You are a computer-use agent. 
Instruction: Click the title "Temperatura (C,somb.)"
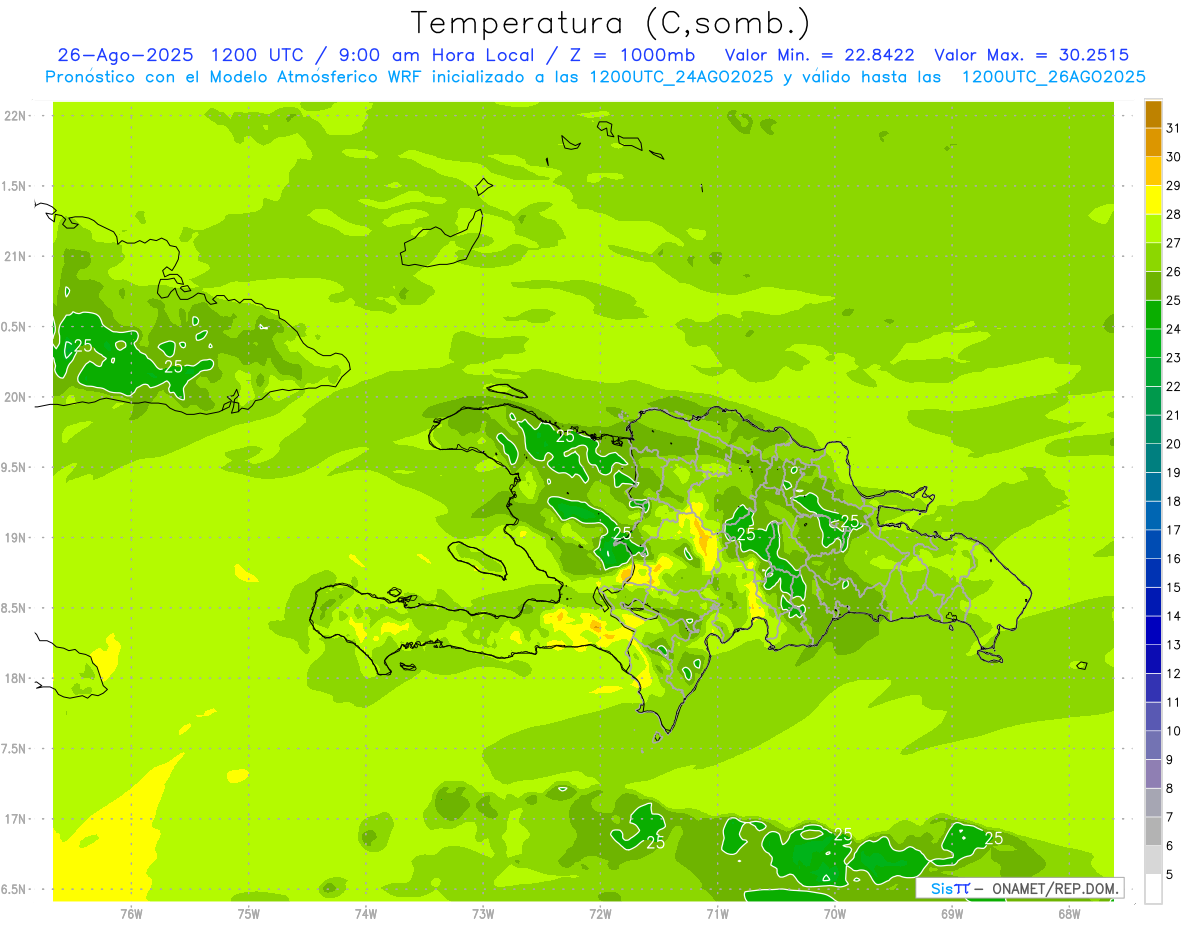611,24
